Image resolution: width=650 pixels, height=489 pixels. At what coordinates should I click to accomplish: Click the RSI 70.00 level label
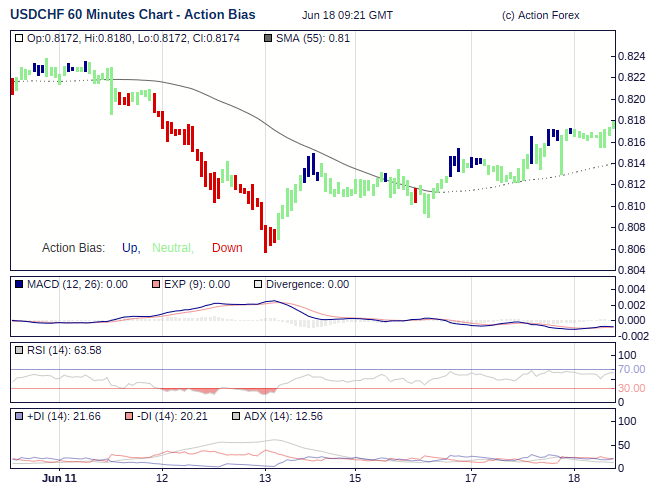tap(631, 370)
